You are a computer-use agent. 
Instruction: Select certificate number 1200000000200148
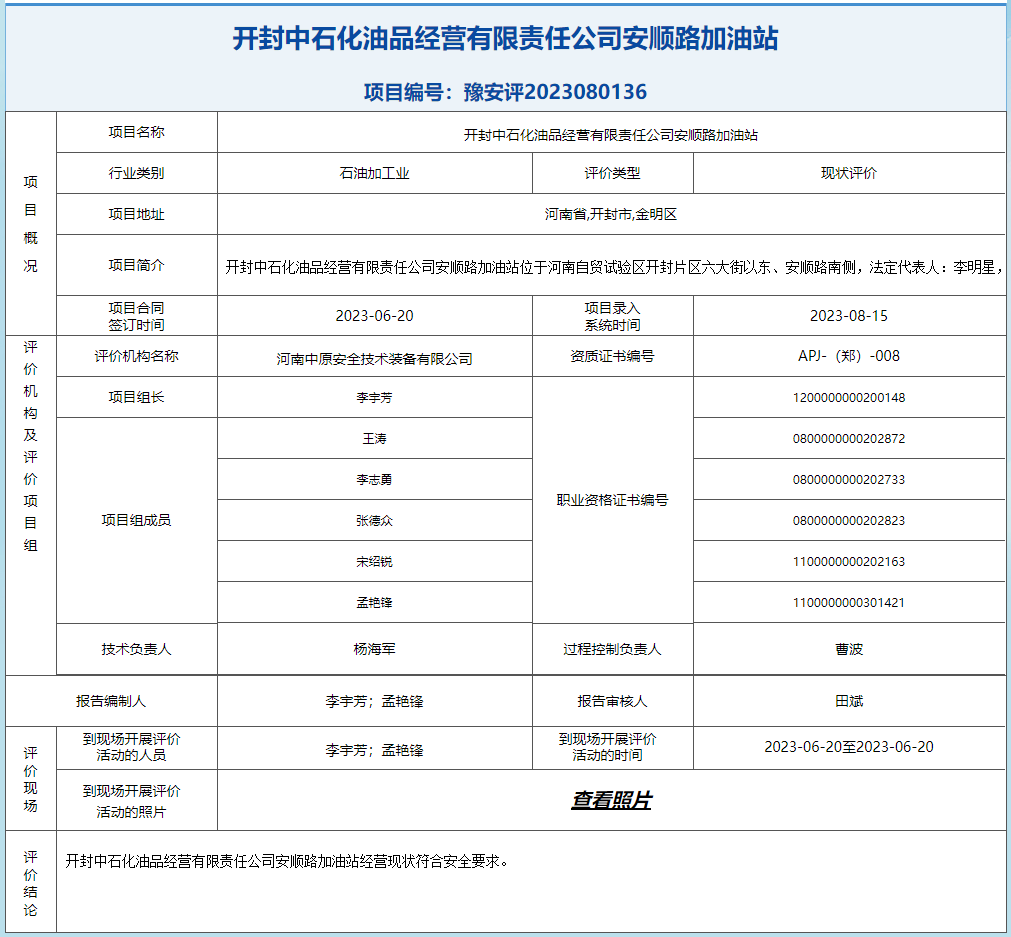[849, 398]
